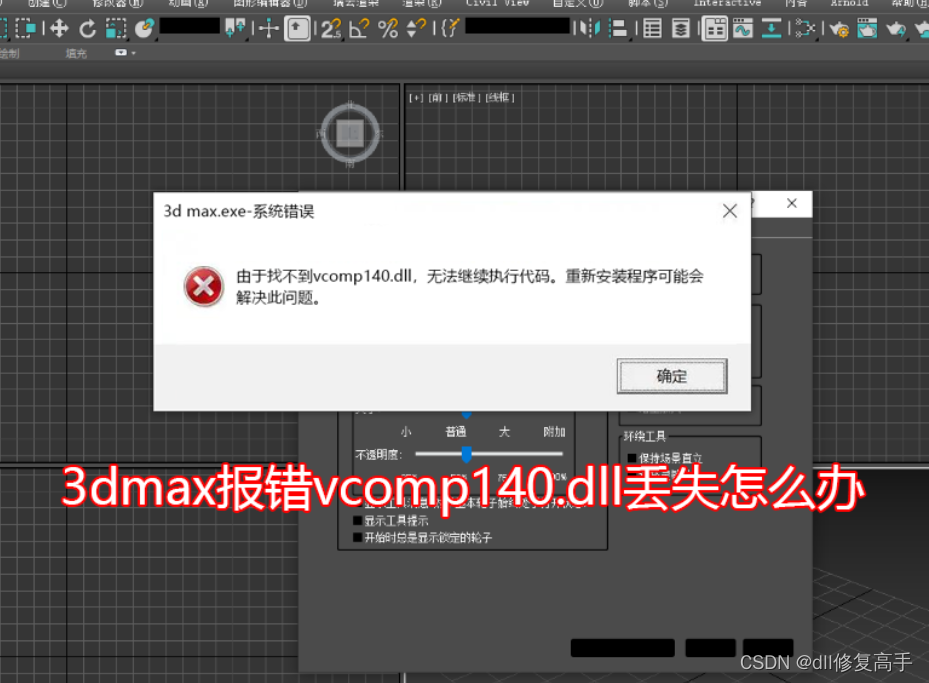Open the 图形编辑器(D) menu

[x=270, y=3]
